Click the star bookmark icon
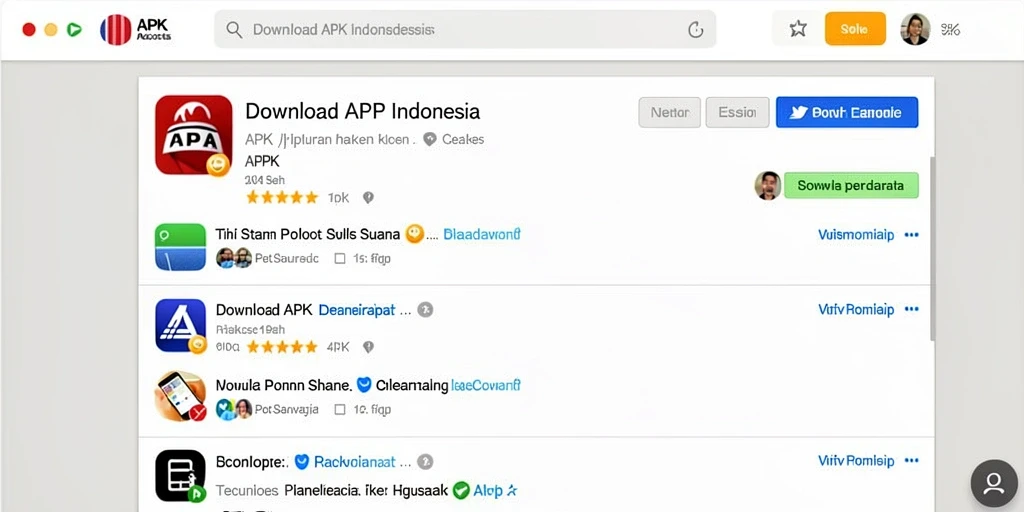Screen dimensions: 1024x512 (x=798, y=29)
